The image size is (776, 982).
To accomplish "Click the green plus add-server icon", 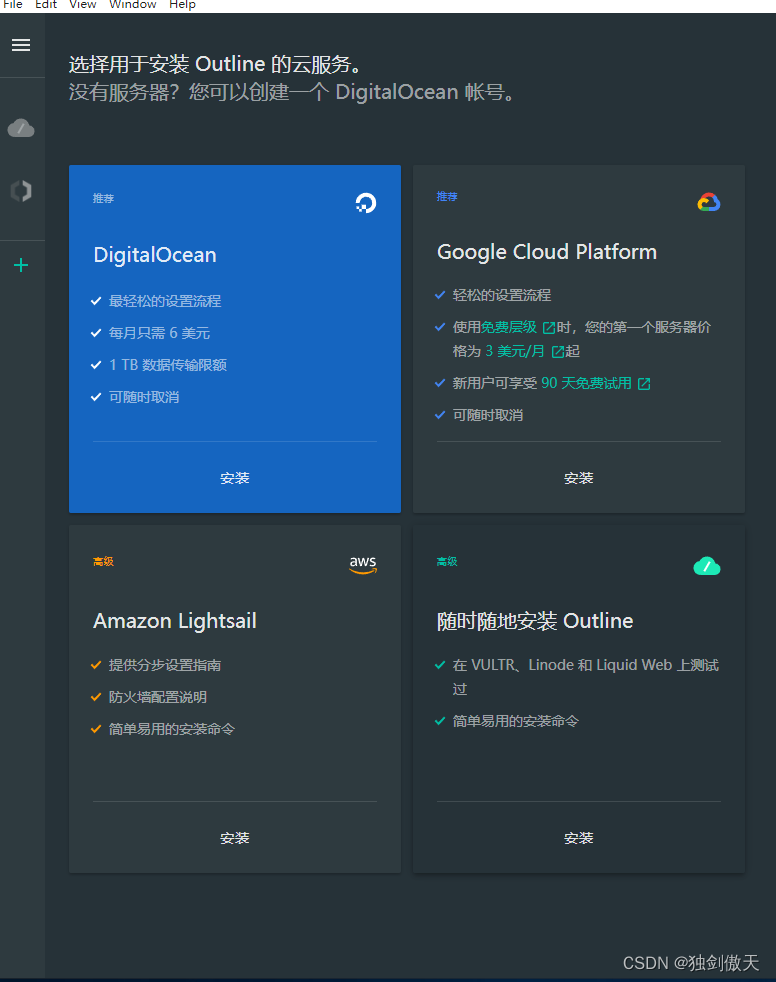I will pos(21,266).
